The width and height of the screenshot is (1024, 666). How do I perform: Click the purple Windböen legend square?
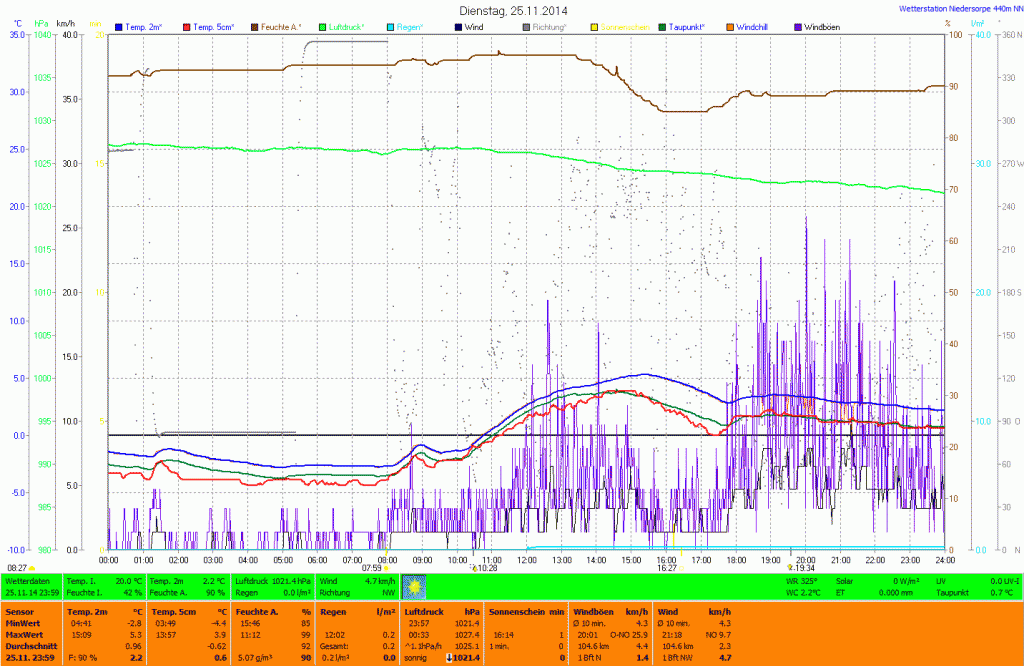(x=799, y=26)
